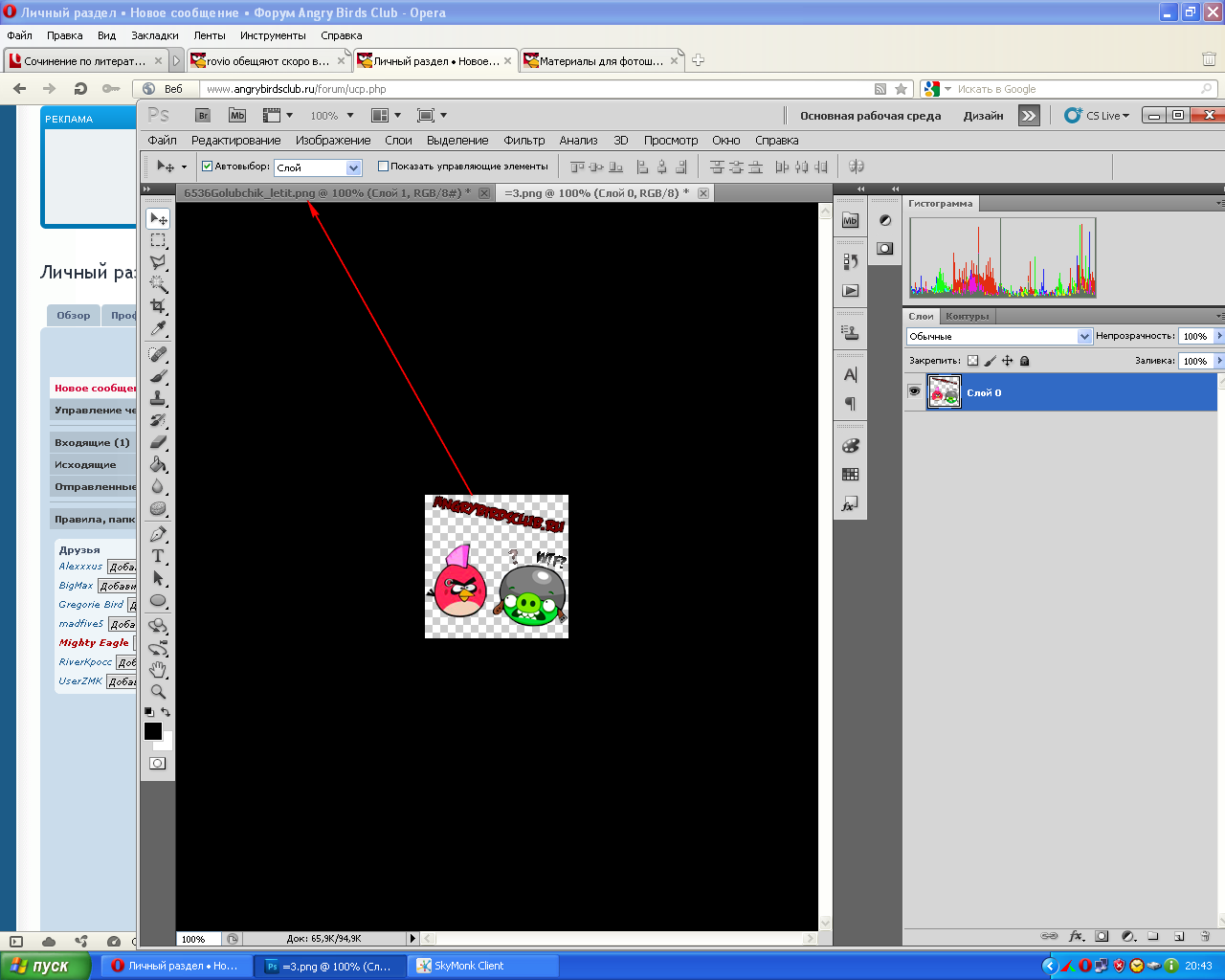Open the History panel icon
The image size is (1225, 980).
click(850, 261)
